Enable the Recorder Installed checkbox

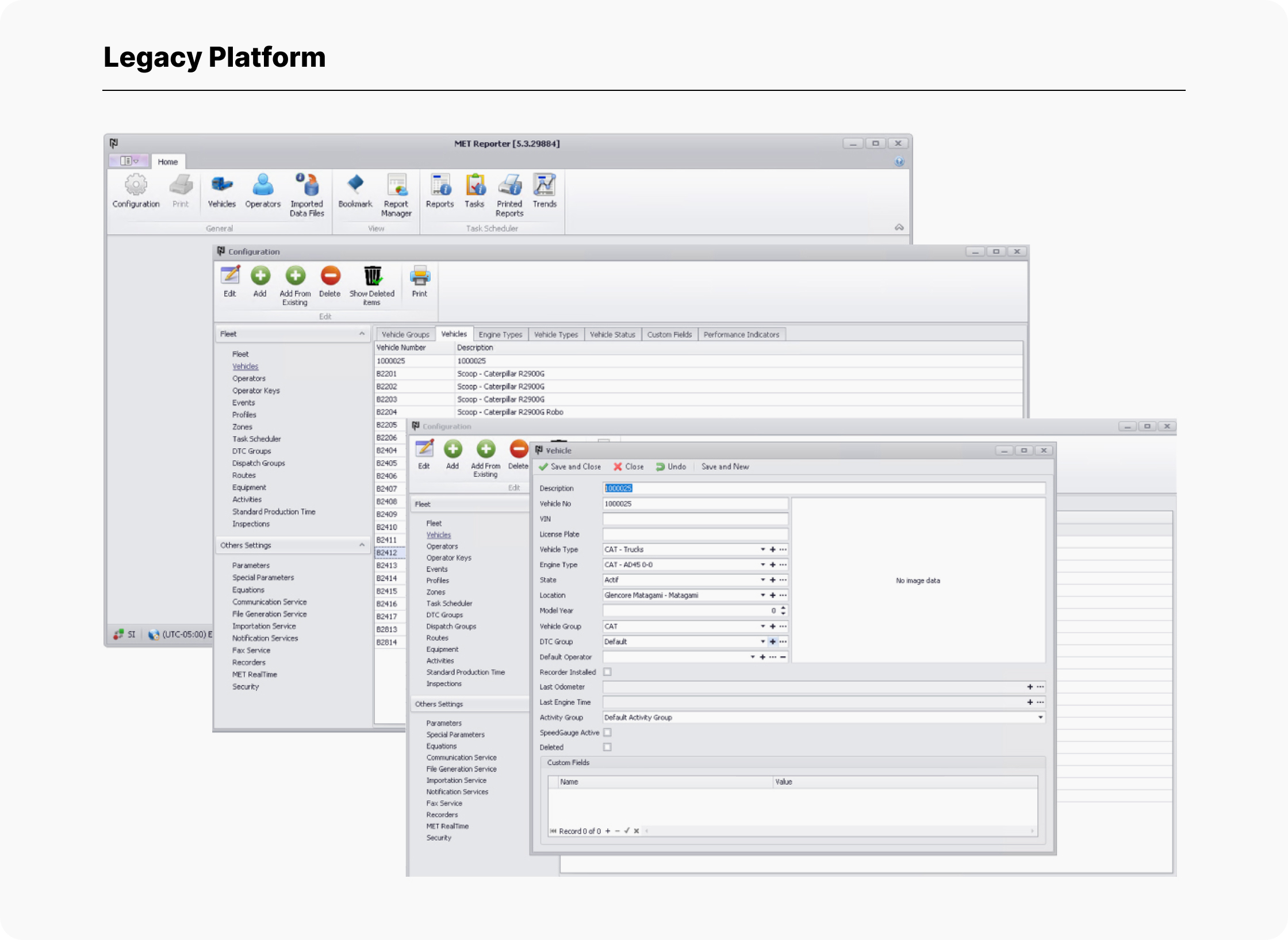(607, 672)
